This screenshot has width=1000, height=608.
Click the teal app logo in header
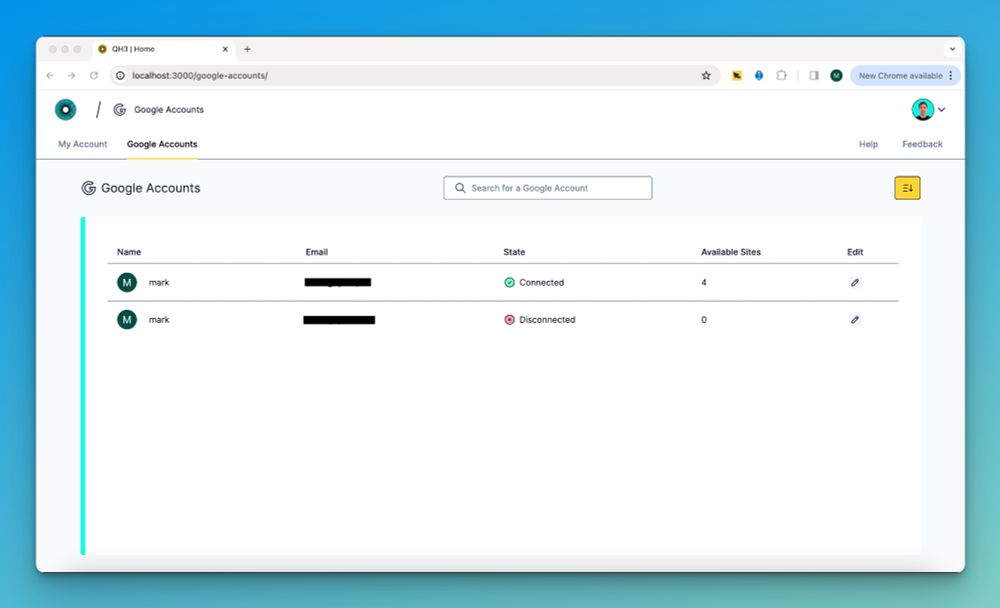coord(65,110)
